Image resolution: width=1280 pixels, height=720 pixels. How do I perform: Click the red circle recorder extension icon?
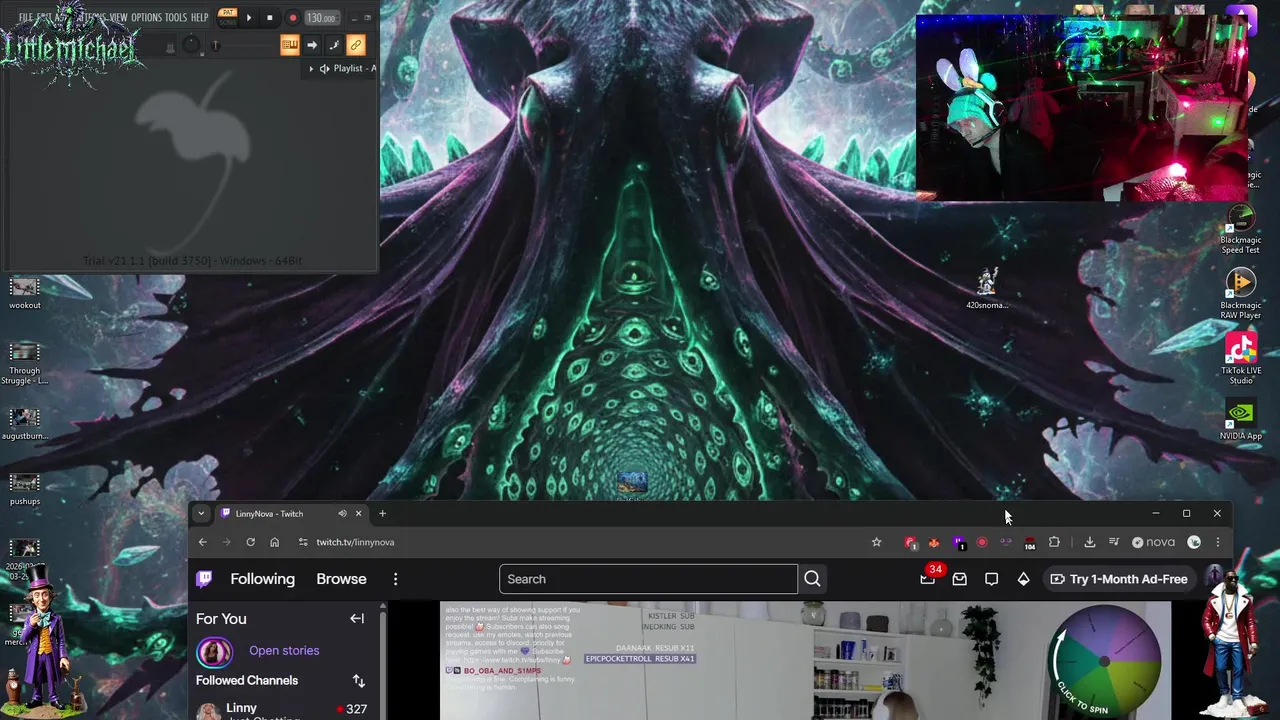click(x=982, y=542)
